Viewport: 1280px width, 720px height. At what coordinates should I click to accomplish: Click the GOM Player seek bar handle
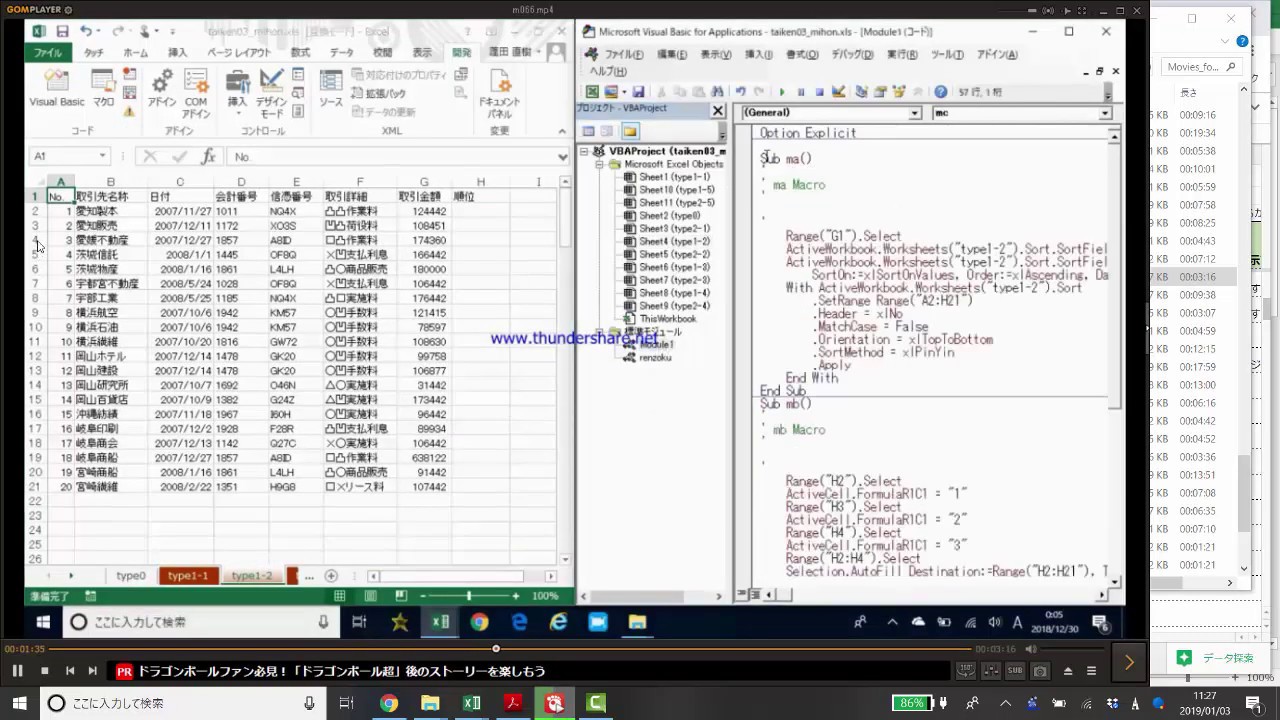[496, 649]
